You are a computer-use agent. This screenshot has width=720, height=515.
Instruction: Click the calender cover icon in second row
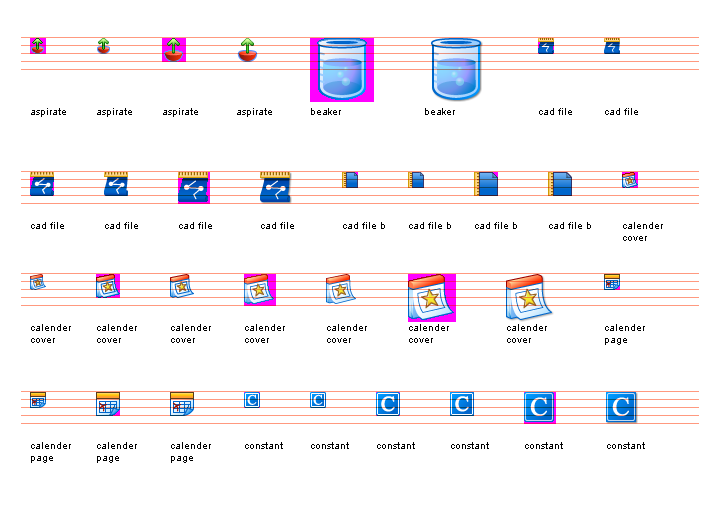[x=630, y=180]
